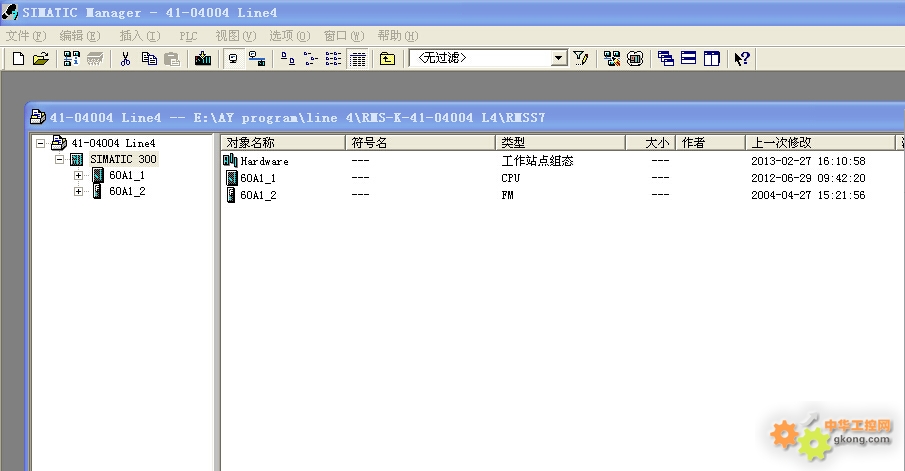Select 41-04004 Line4 in the tree
Viewport: 905px width, 471px height.
[113, 143]
